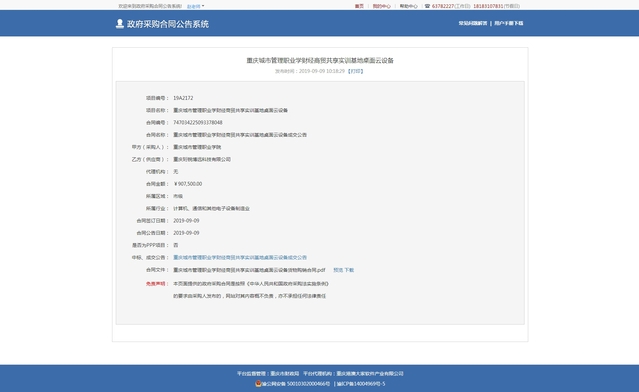Click the page title heading of announcement
The image size is (639, 392).
(x=320, y=60)
